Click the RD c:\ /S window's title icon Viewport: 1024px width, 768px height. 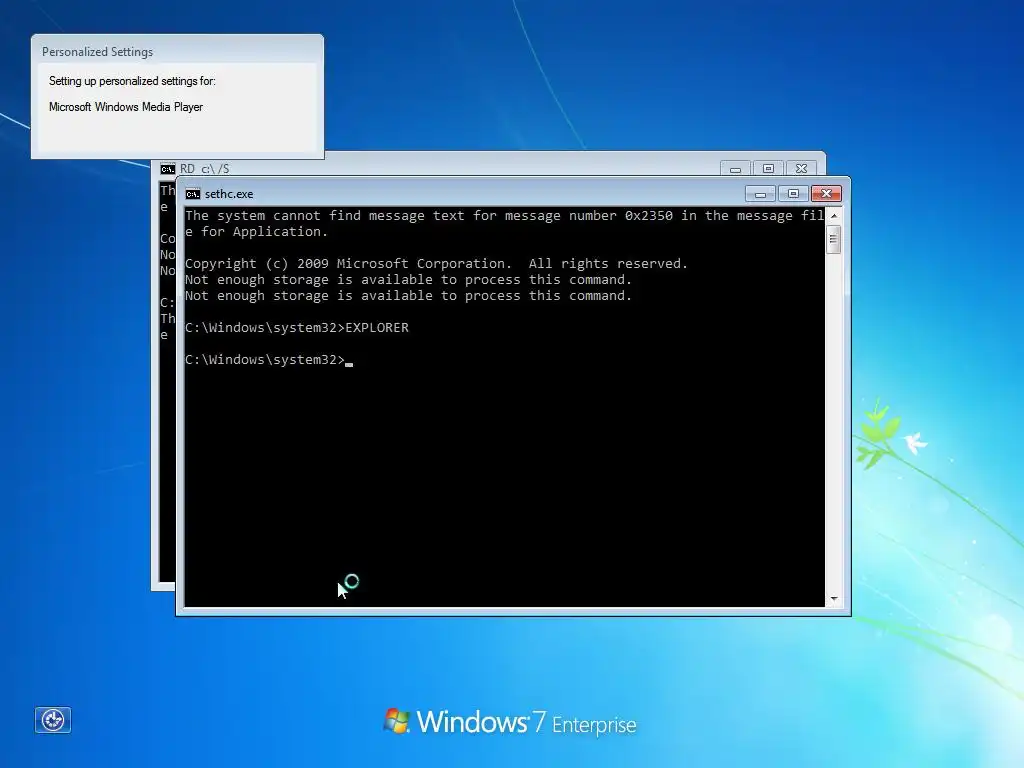(x=168, y=168)
